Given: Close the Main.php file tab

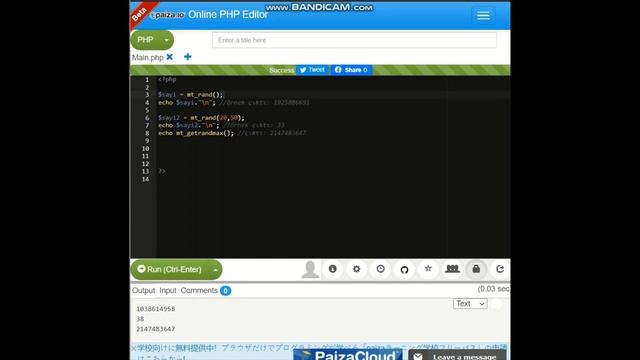Looking at the screenshot, I should pyautogui.click(x=169, y=57).
